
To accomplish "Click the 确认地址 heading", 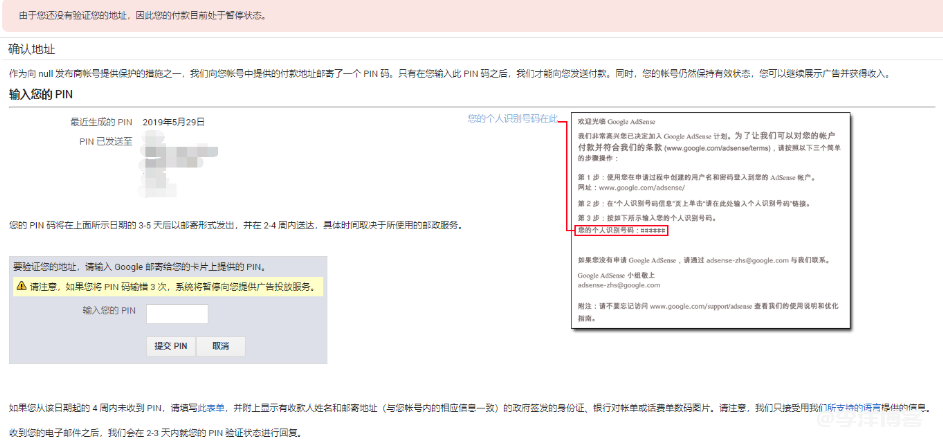I will pos(33,48).
